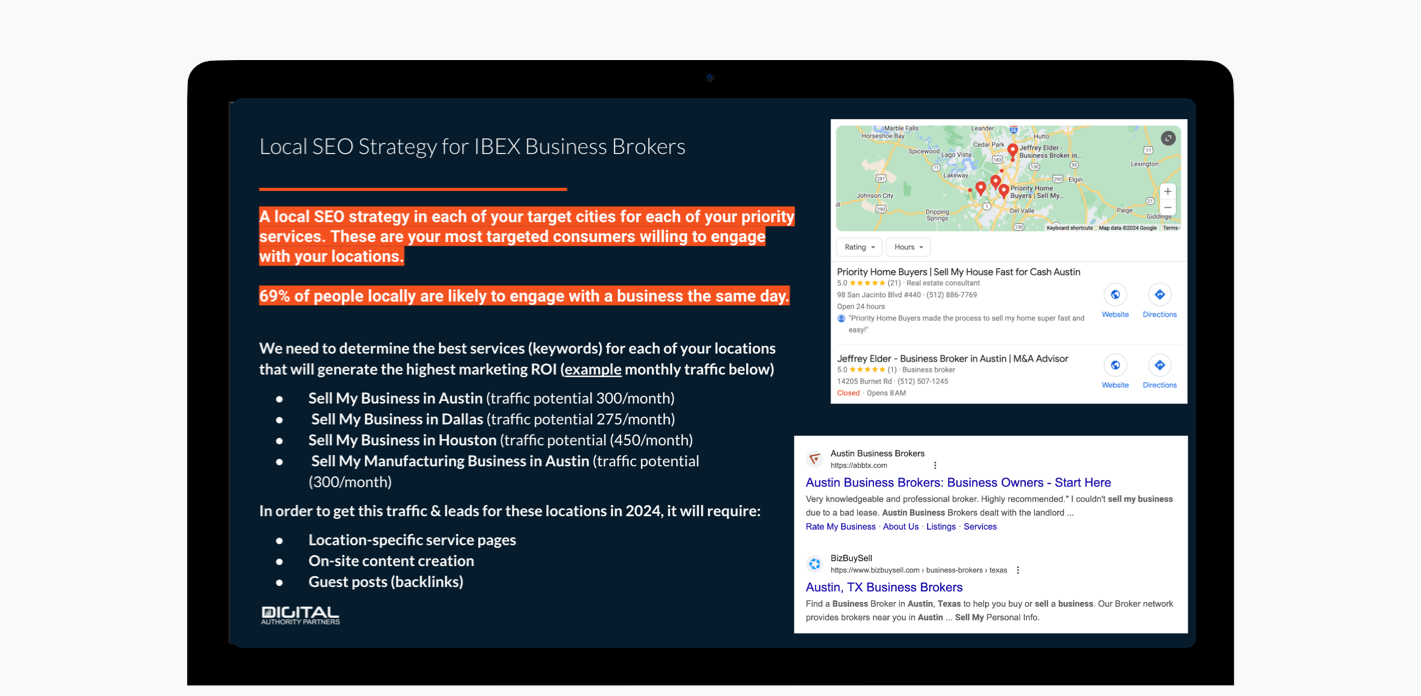Click the map 'Terms' link
This screenshot has height=696, width=1421.
pyautogui.click(x=1170, y=228)
